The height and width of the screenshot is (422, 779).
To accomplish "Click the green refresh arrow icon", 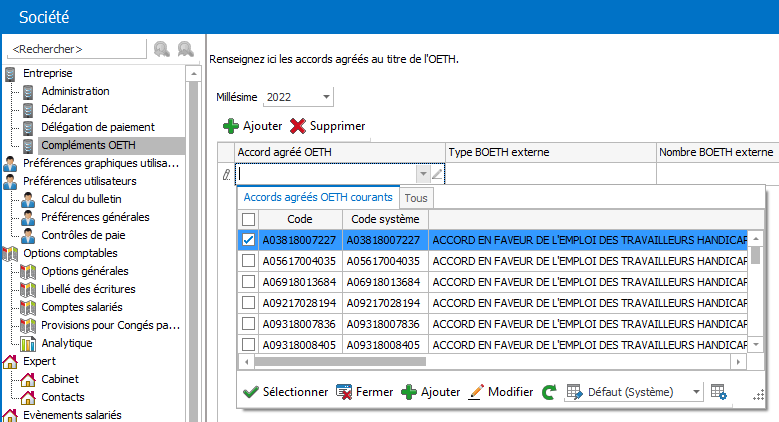I will click(549, 392).
